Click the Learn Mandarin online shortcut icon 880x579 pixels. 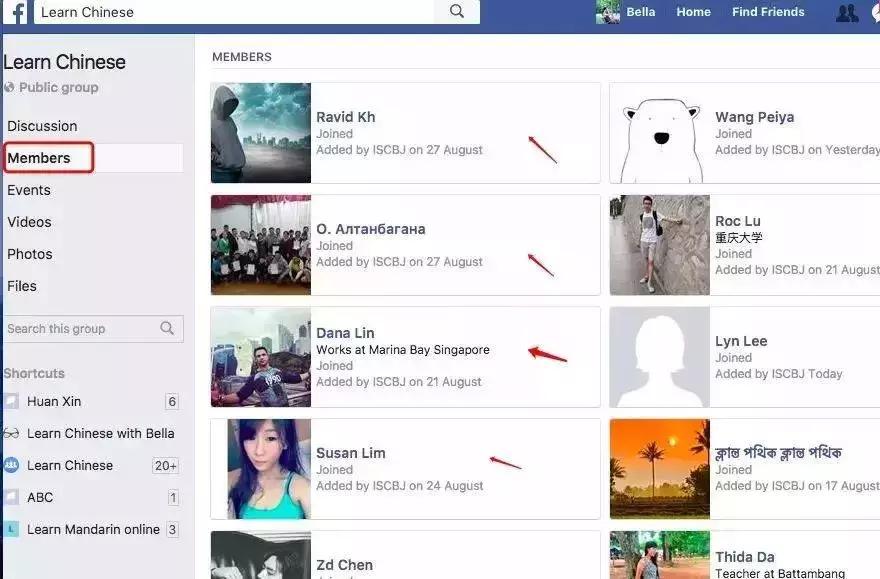tap(12, 529)
